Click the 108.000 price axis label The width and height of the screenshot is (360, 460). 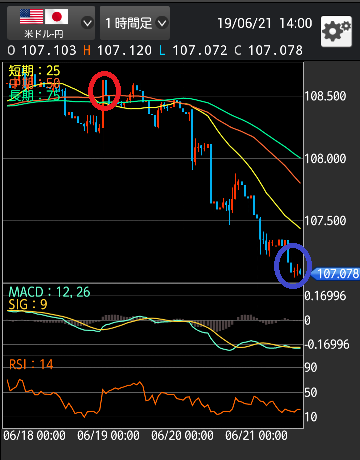325,158
